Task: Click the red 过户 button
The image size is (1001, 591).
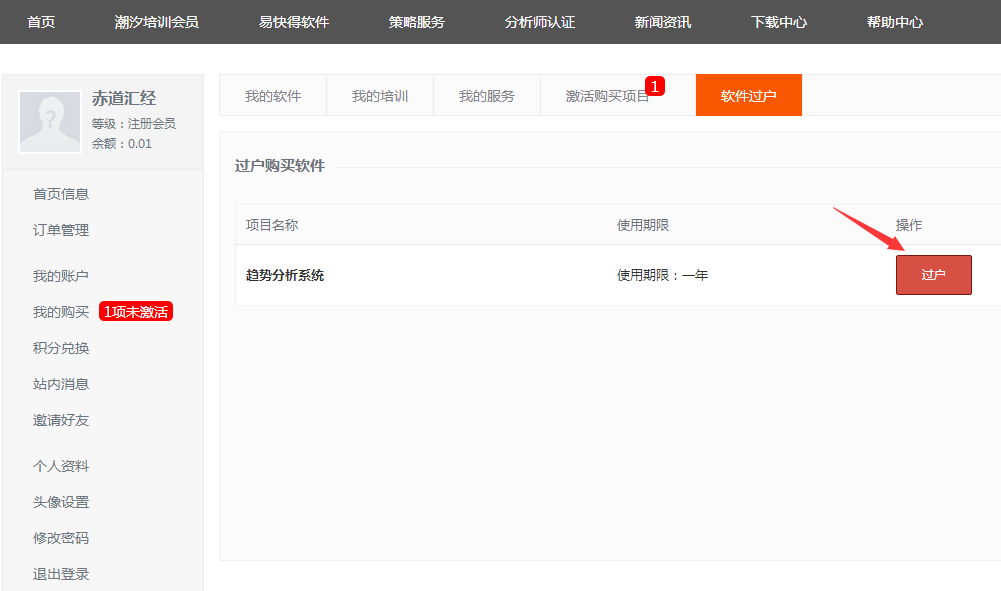Action: click(933, 275)
